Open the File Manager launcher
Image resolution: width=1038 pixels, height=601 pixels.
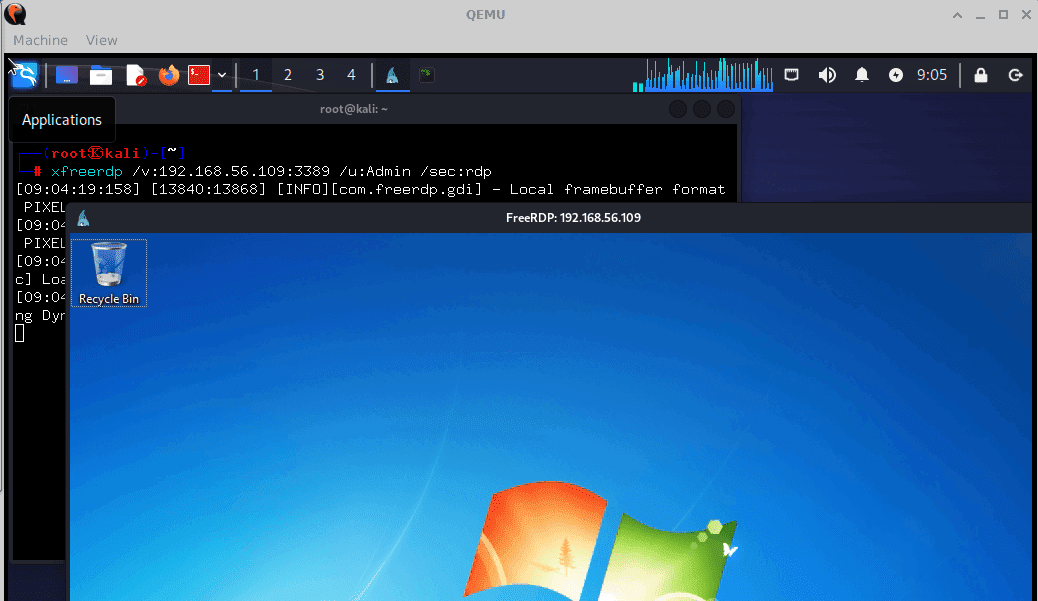coord(101,75)
